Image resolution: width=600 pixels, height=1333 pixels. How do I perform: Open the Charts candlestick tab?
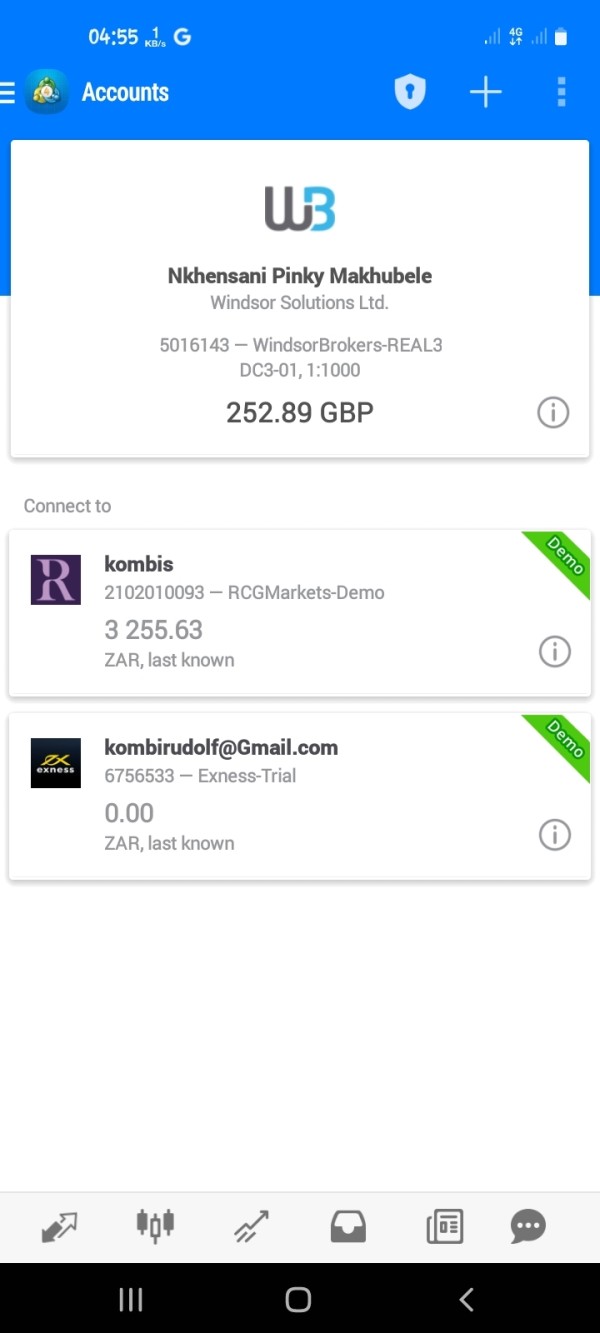155,1225
